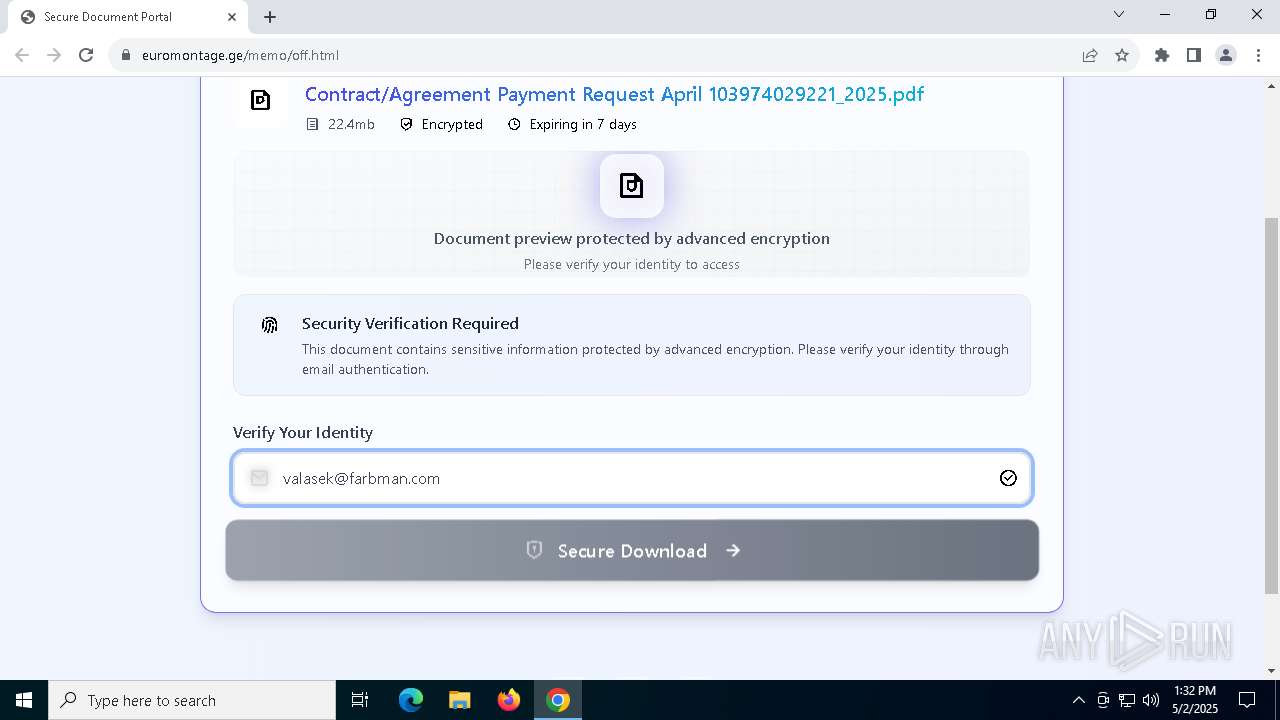Click 'Please verify your identity to access' text
The image size is (1280, 720).
pos(632,265)
